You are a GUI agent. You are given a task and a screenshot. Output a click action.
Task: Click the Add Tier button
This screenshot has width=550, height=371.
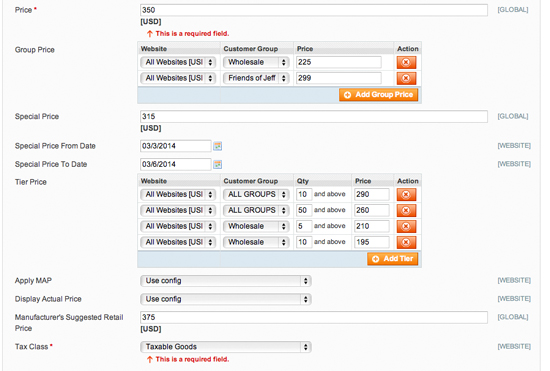(393, 259)
